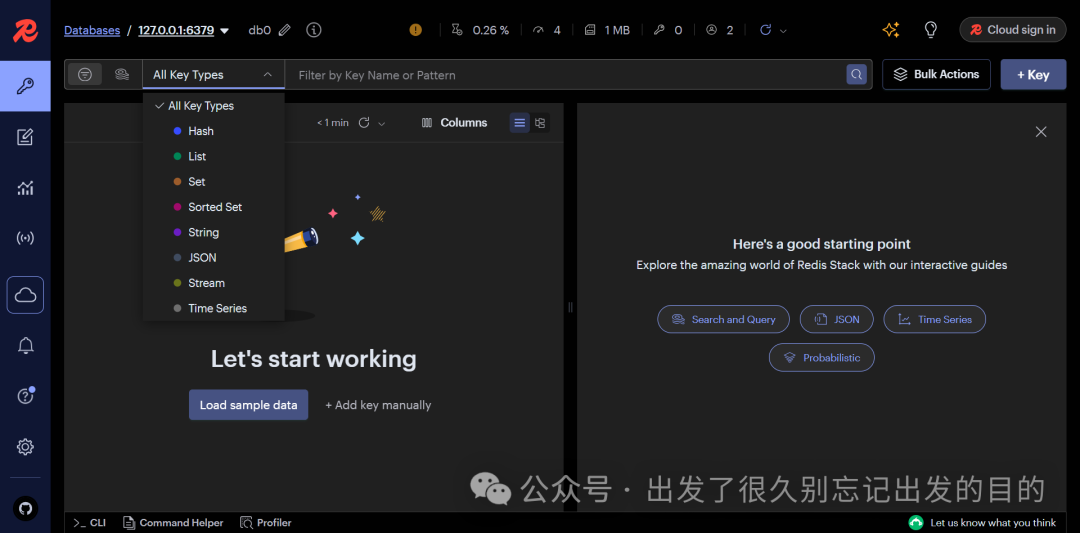
Task: Select Time Series key type in dropdown
Action: pos(214,309)
